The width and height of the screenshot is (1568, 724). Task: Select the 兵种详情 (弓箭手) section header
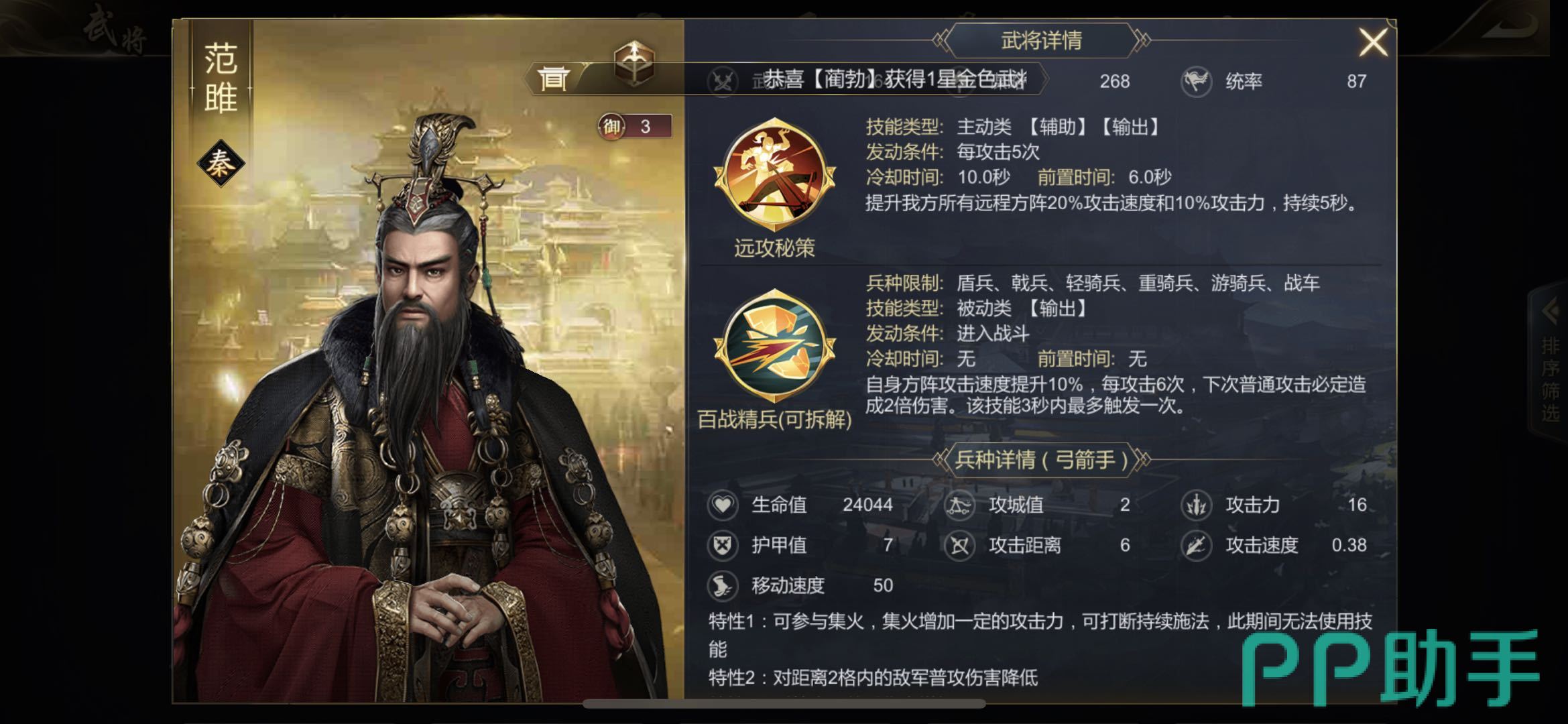tap(1041, 460)
